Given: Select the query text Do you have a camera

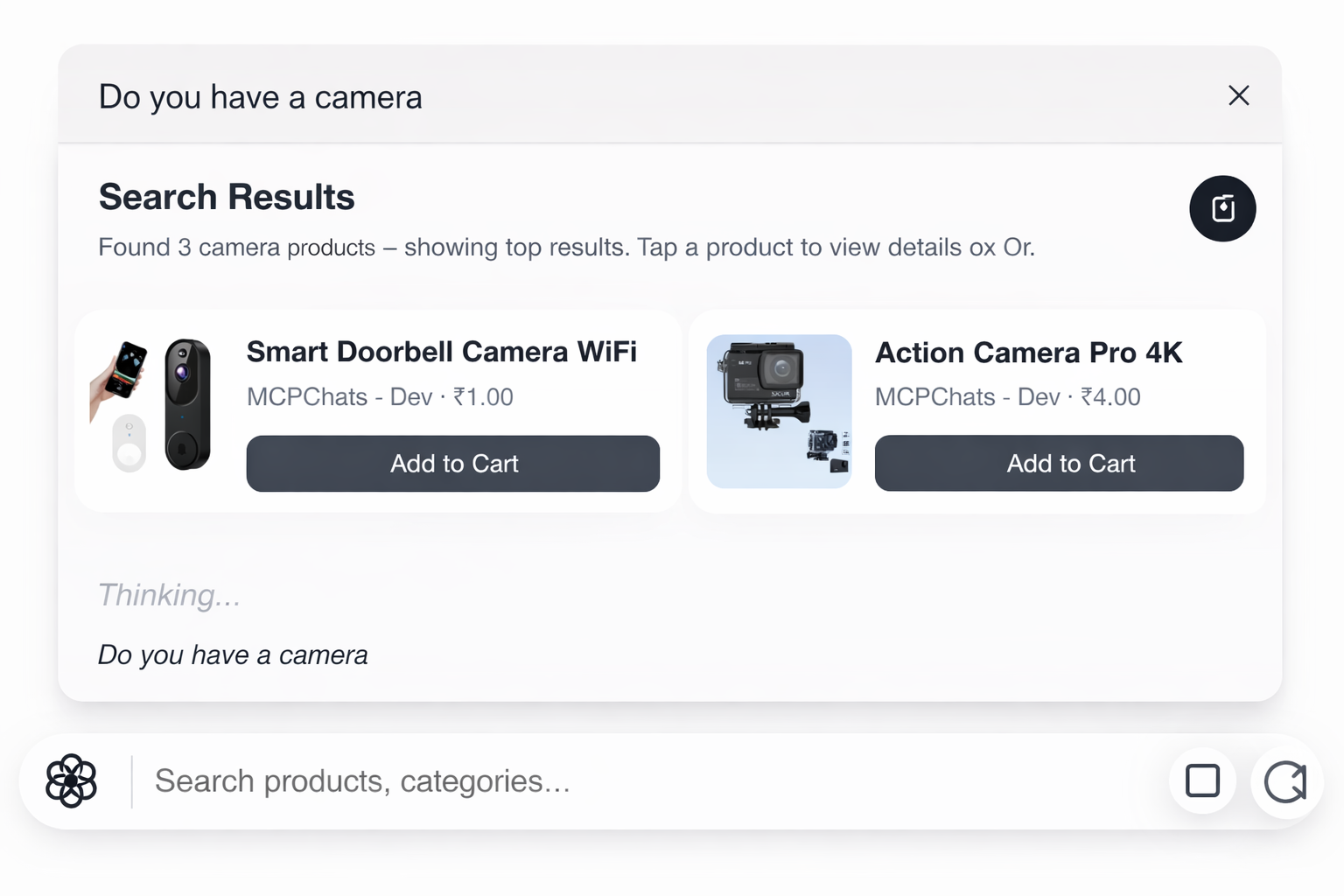Looking at the screenshot, I should pyautogui.click(x=233, y=654).
